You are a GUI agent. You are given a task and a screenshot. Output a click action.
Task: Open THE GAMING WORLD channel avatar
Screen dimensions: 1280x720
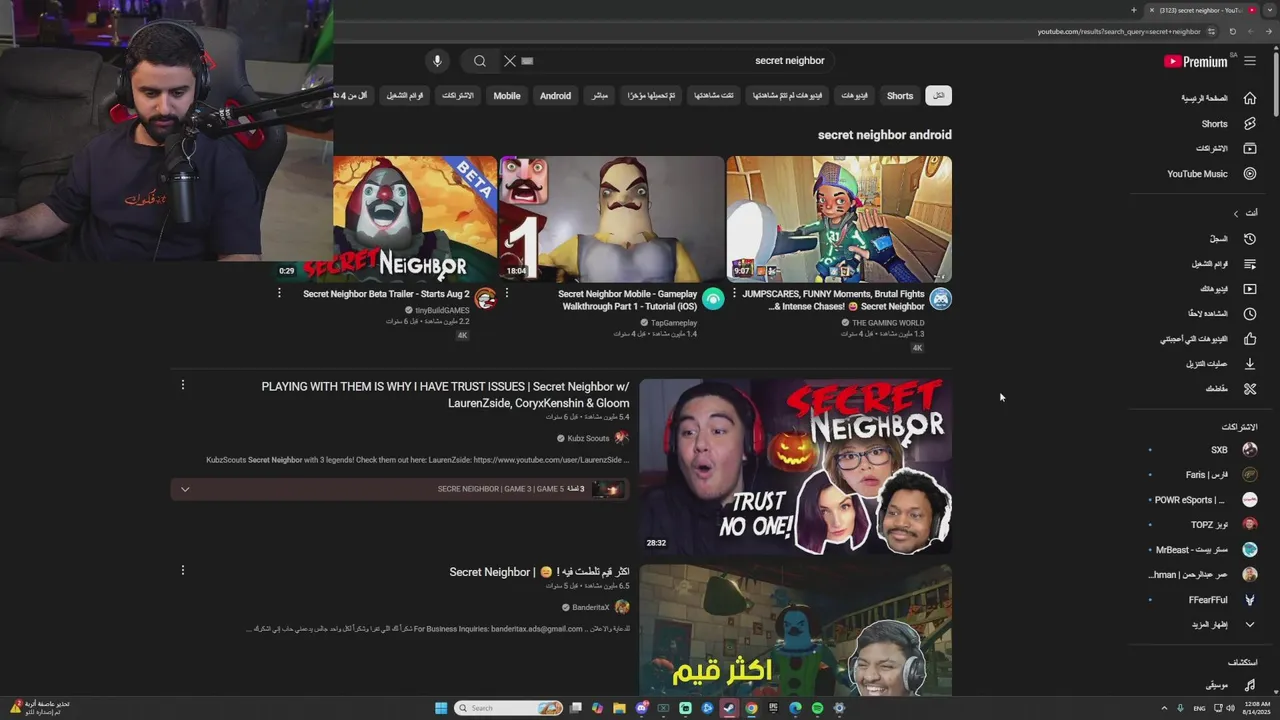[x=940, y=298]
